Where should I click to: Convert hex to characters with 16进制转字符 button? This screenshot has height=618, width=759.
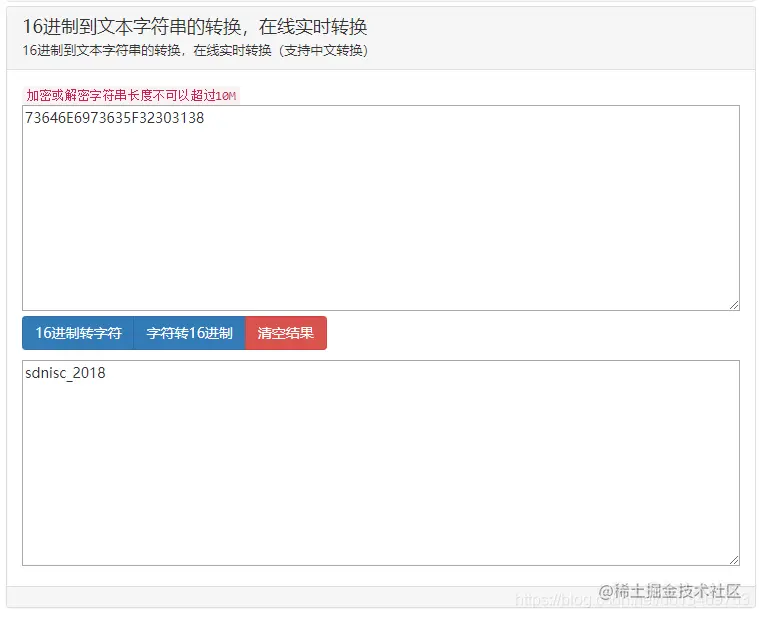pyautogui.click(x=78, y=333)
